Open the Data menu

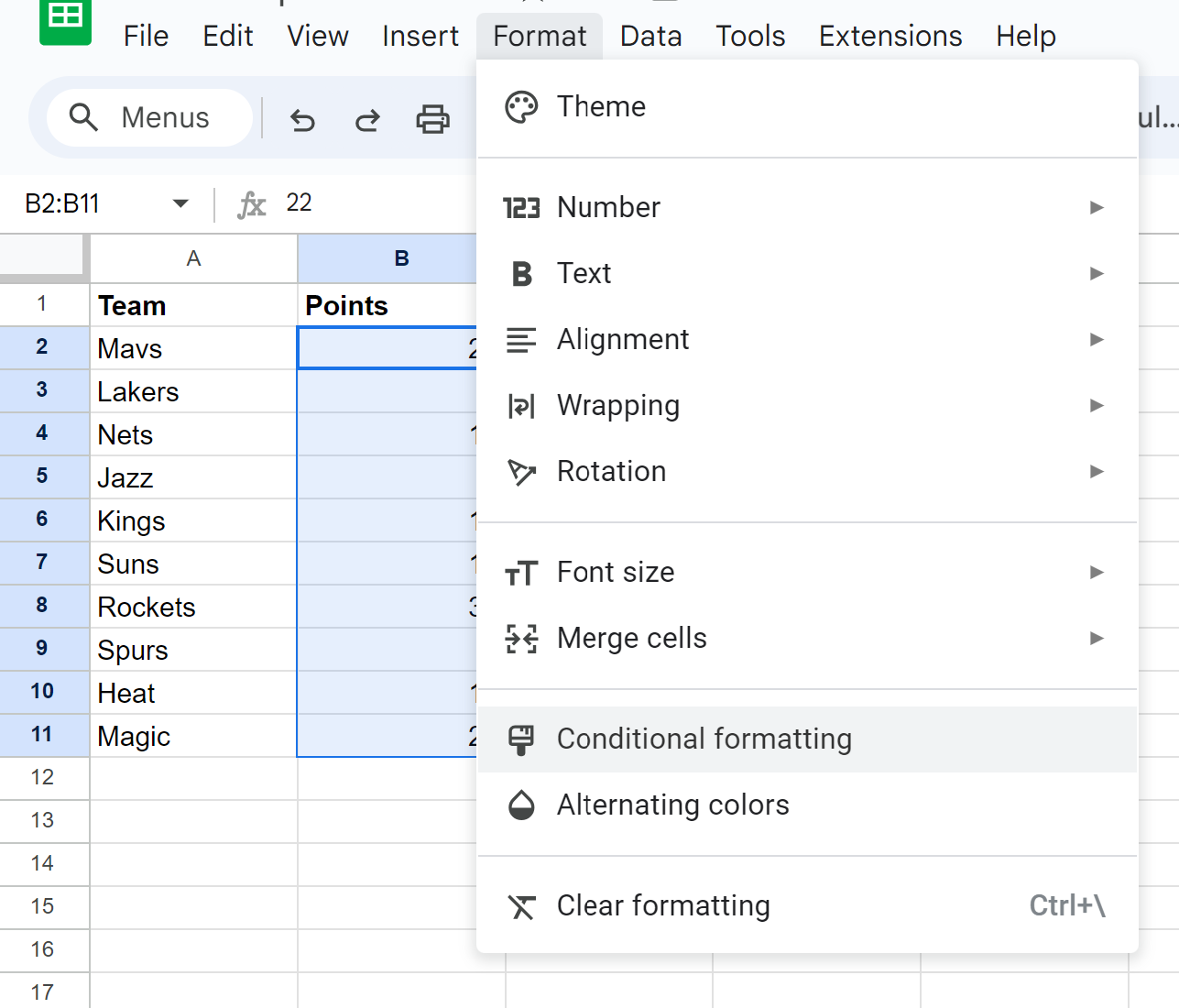[x=650, y=36]
